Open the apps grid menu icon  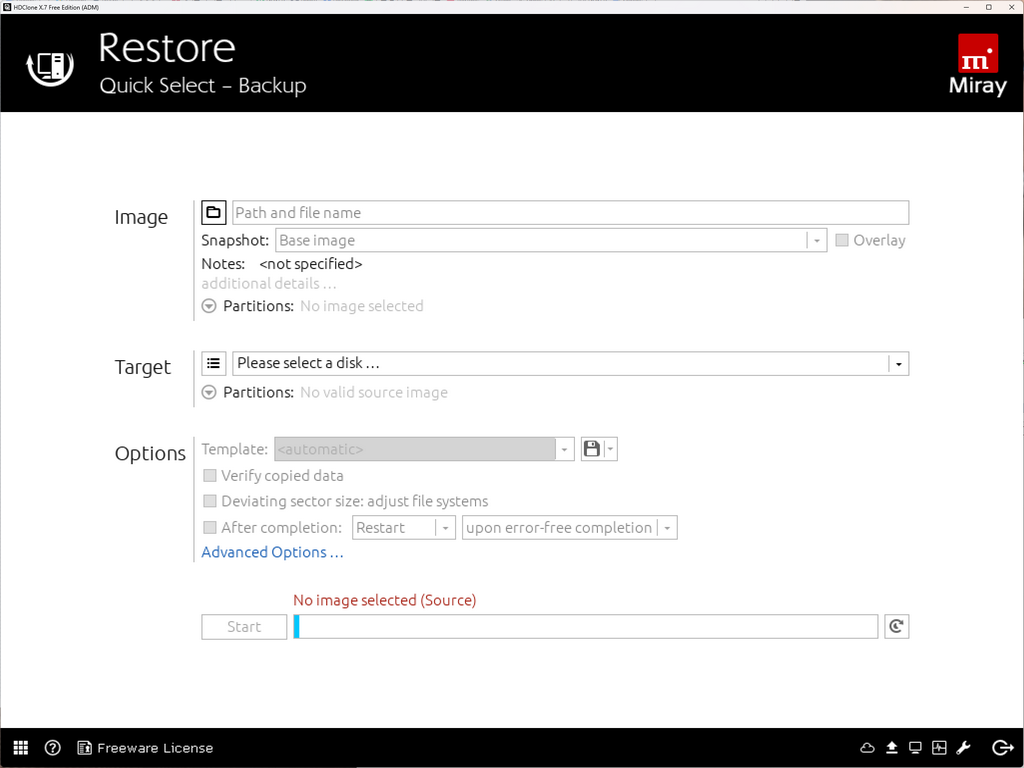pos(21,748)
